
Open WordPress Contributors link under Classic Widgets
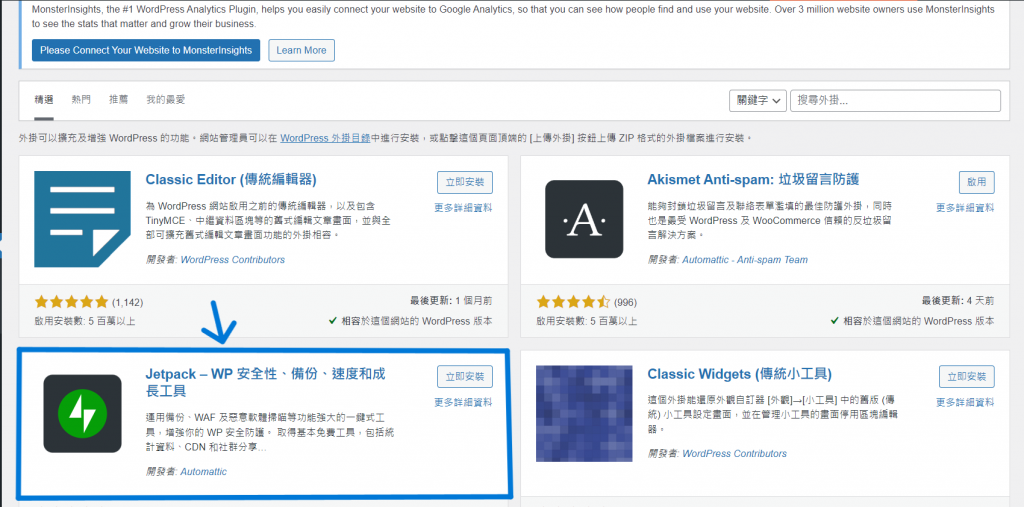[x=734, y=453]
